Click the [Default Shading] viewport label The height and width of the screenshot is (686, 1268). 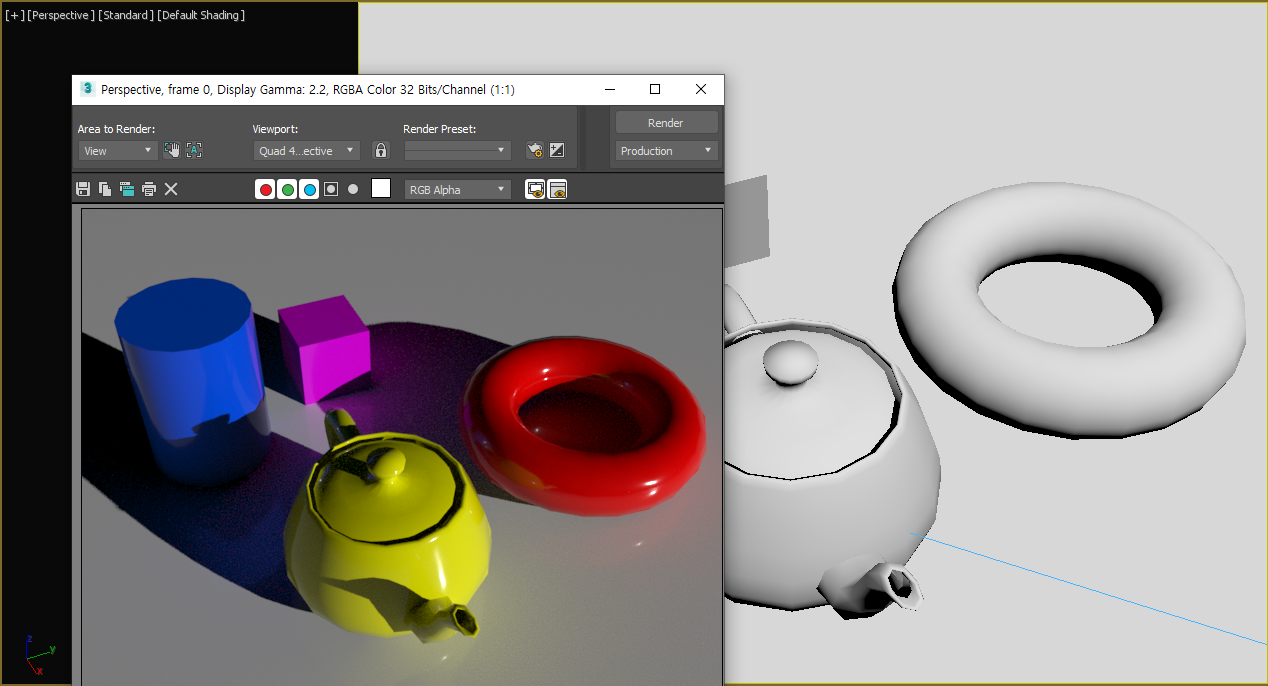pyautogui.click(x=201, y=15)
